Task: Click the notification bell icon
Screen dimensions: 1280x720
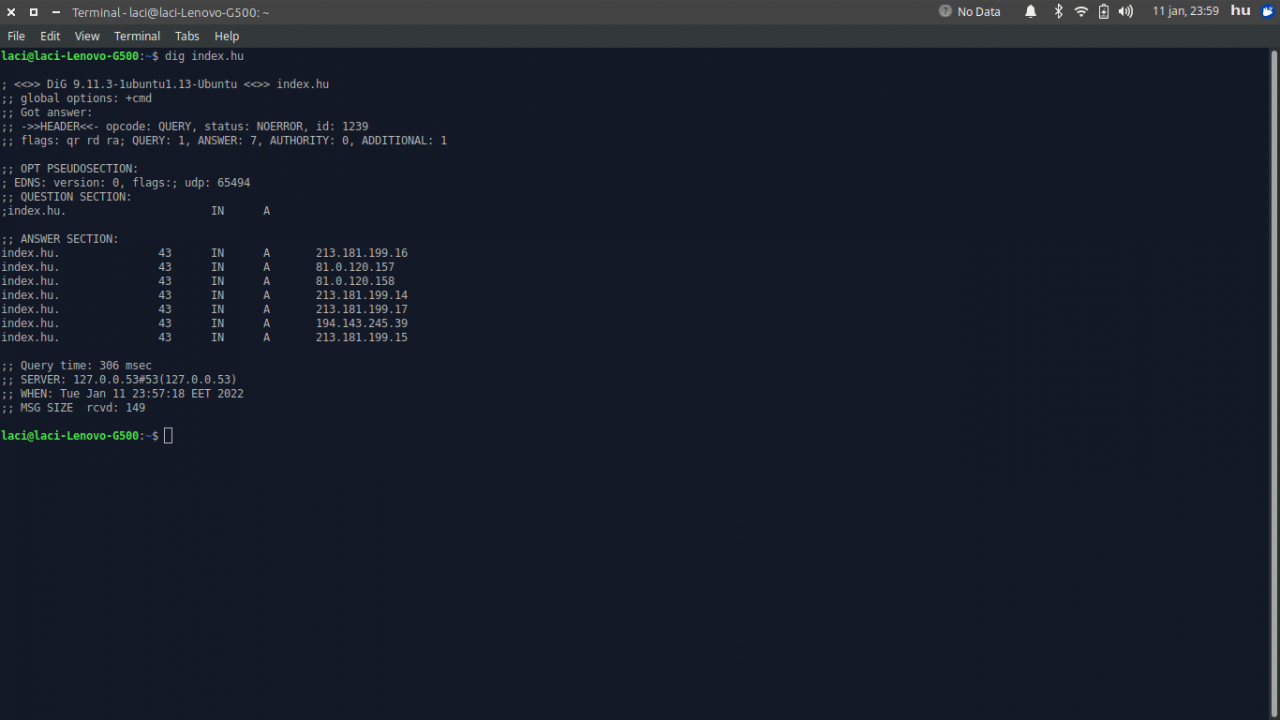Action: (x=1030, y=12)
